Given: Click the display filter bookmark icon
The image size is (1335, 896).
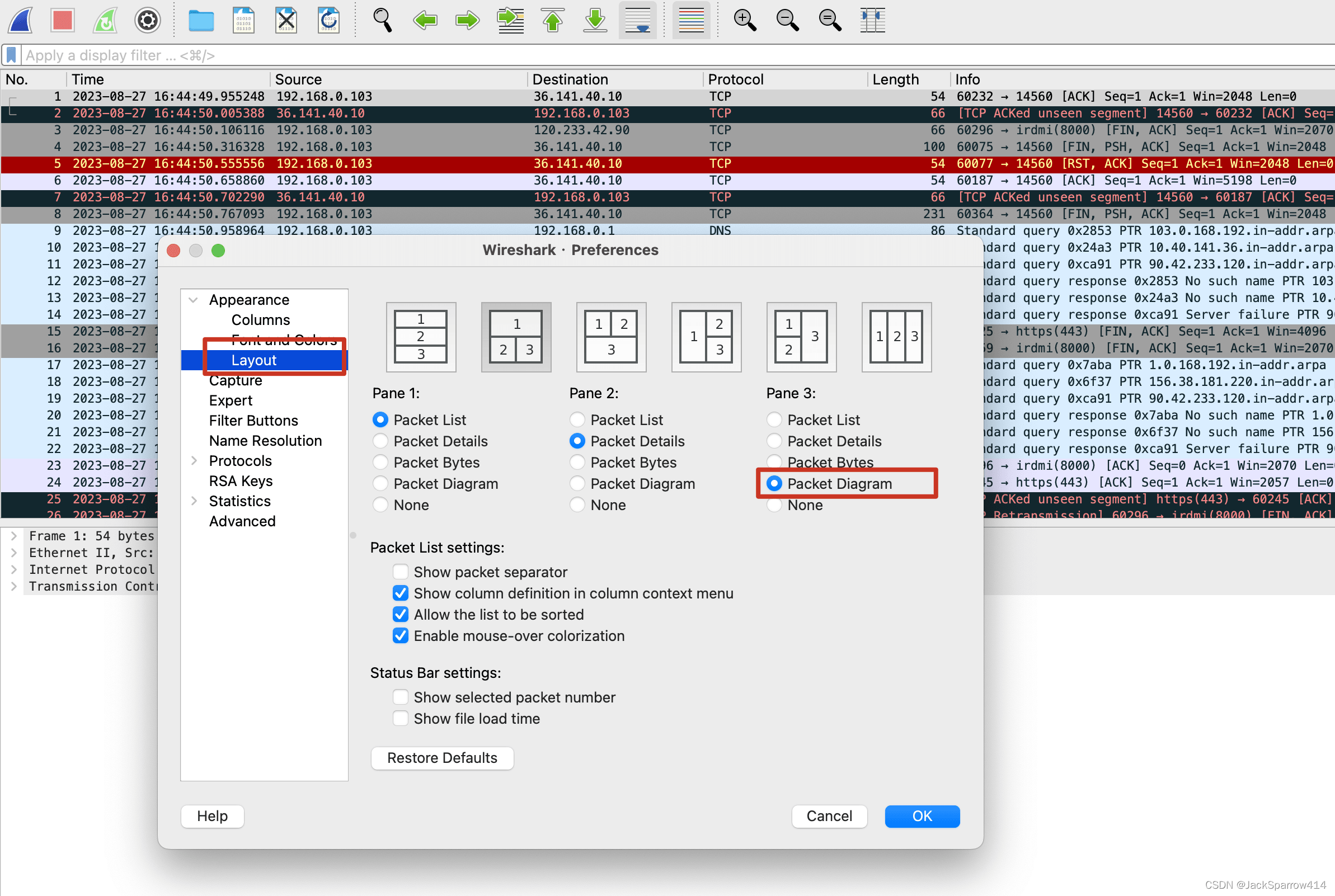Looking at the screenshot, I should [x=11, y=55].
